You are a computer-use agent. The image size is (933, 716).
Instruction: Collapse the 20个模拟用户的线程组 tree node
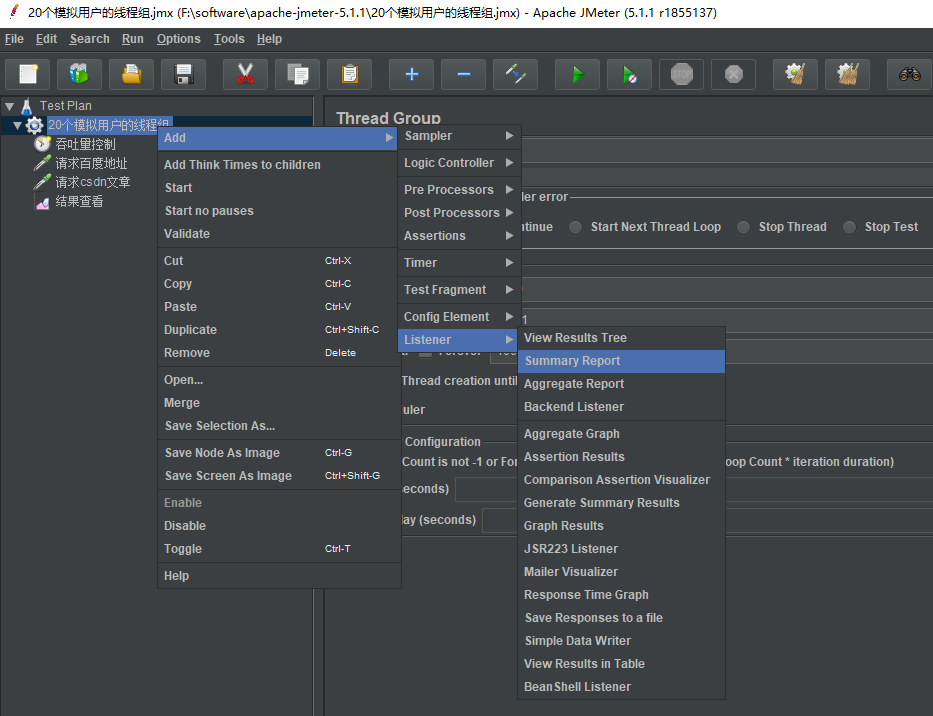(17, 126)
